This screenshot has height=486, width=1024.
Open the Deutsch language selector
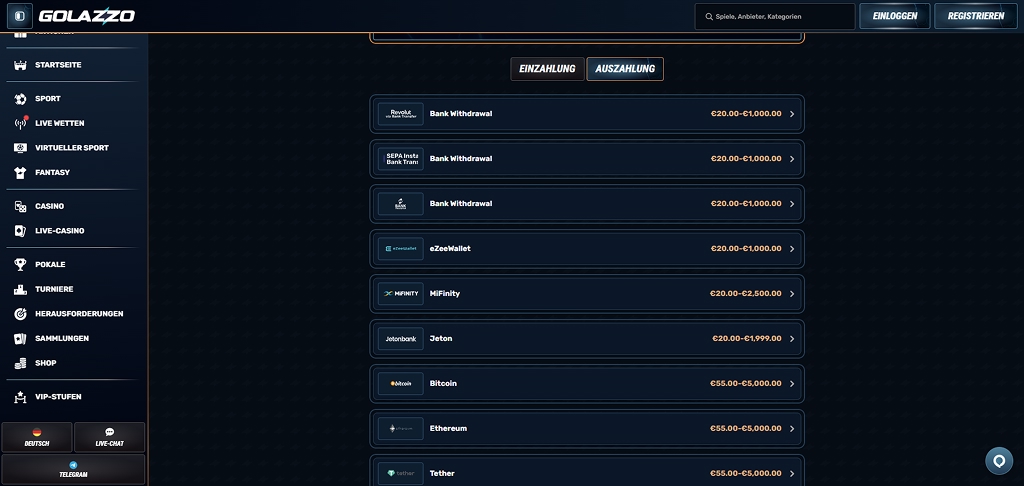pos(37,437)
